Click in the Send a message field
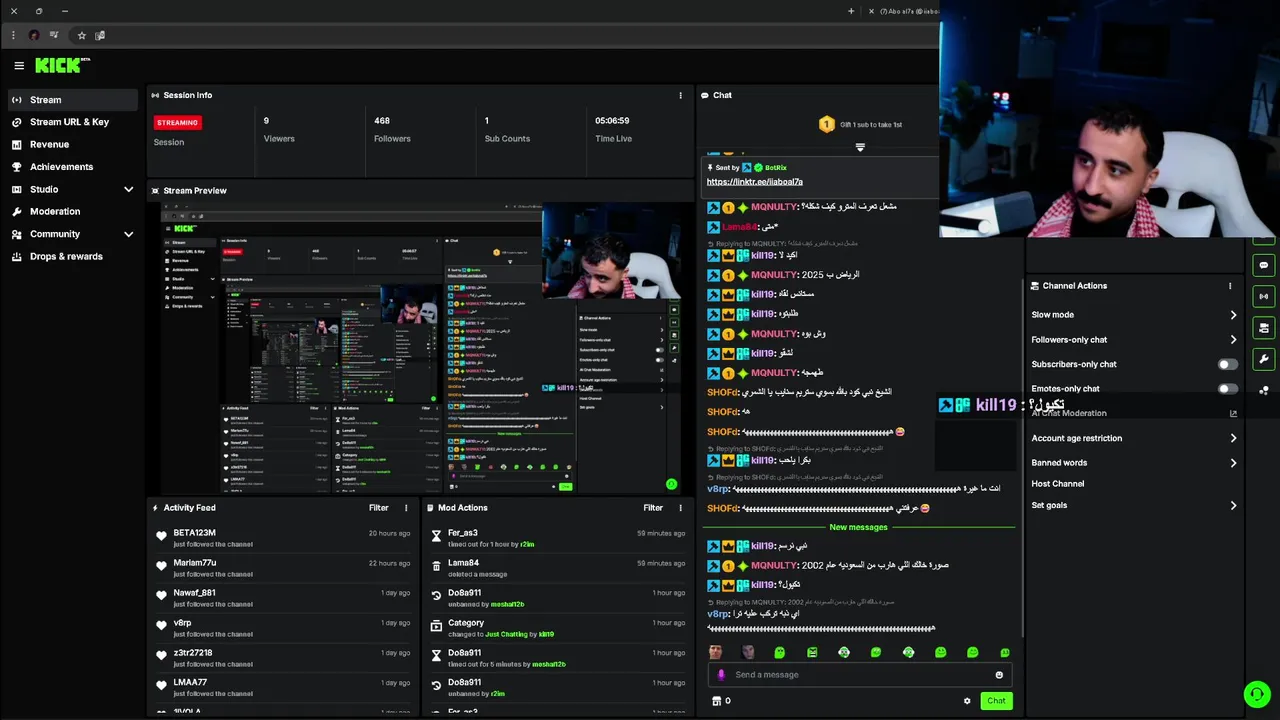This screenshot has width=1280, height=720. coord(860,675)
